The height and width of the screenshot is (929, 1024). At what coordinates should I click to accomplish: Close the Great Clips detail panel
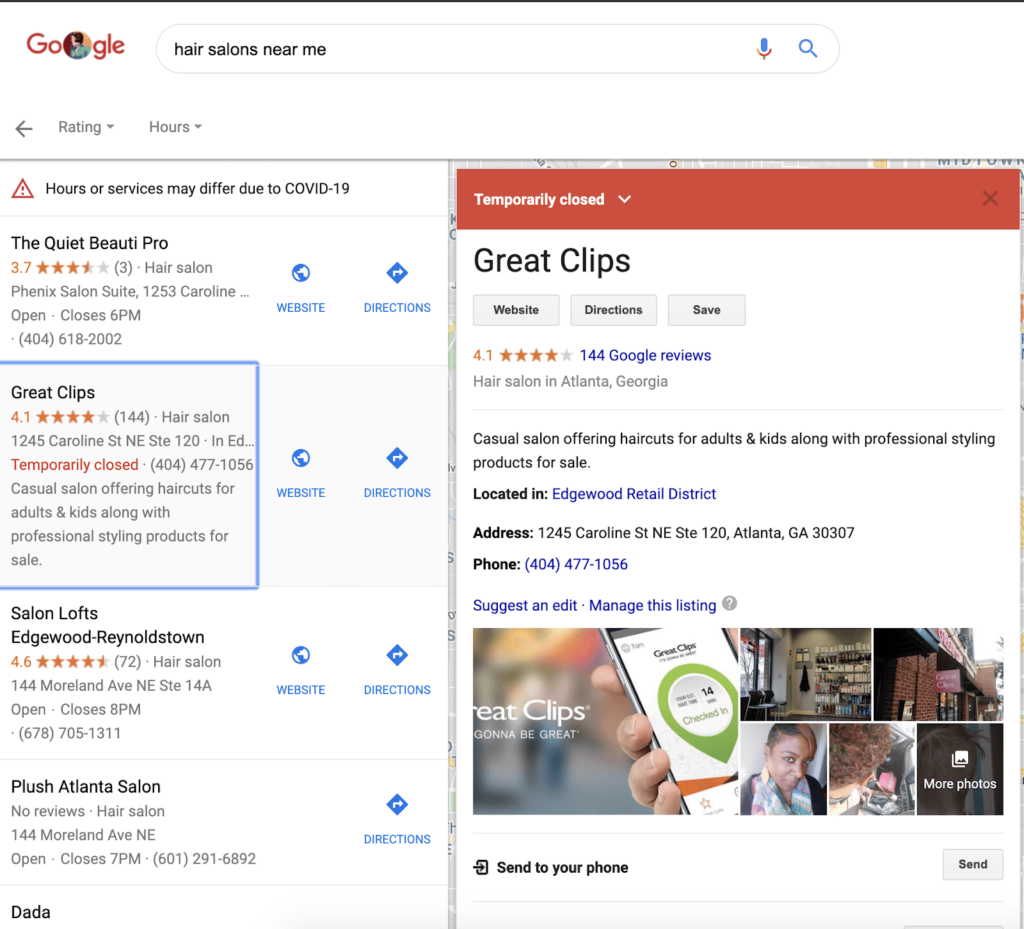(990, 198)
